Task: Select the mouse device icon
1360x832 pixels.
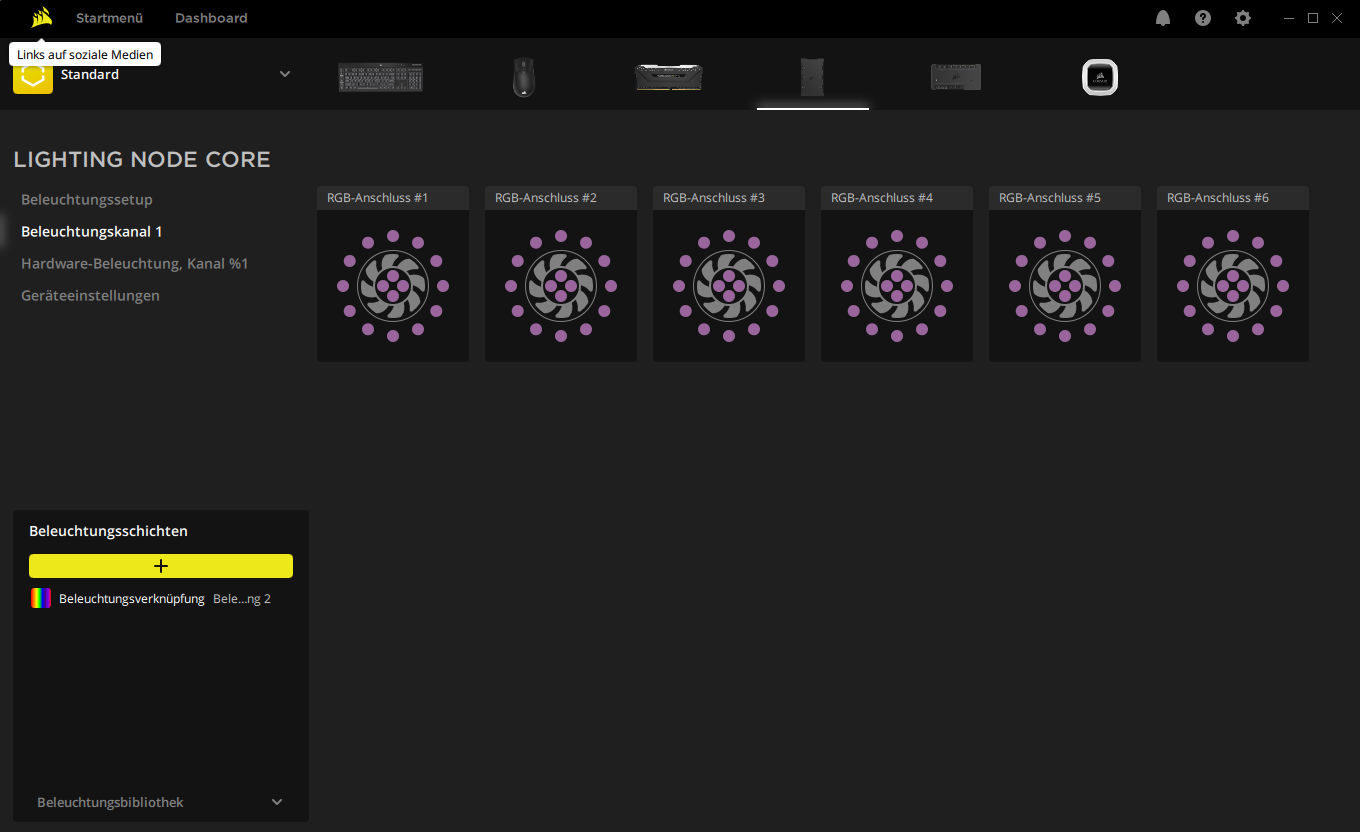Action: coord(524,77)
